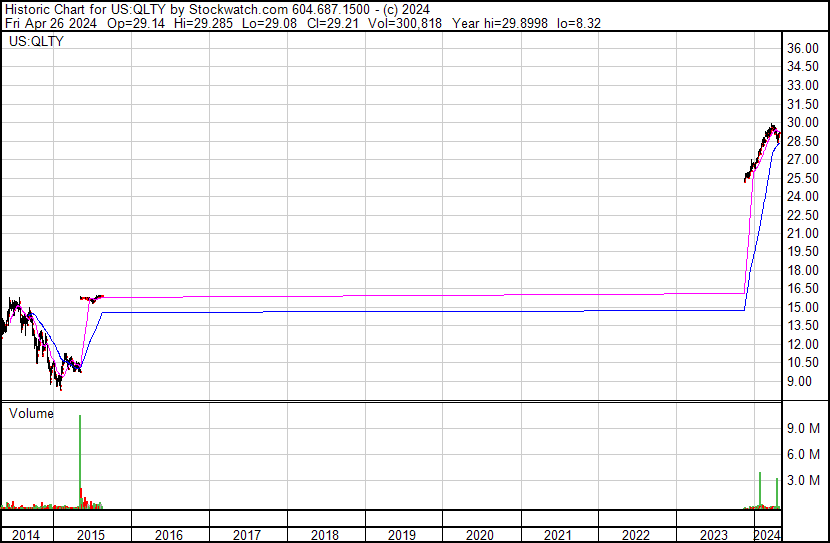This screenshot has width=830, height=543.
Task: Click the price low near 9 in 2014
Action: pyautogui.click(x=59, y=382)
